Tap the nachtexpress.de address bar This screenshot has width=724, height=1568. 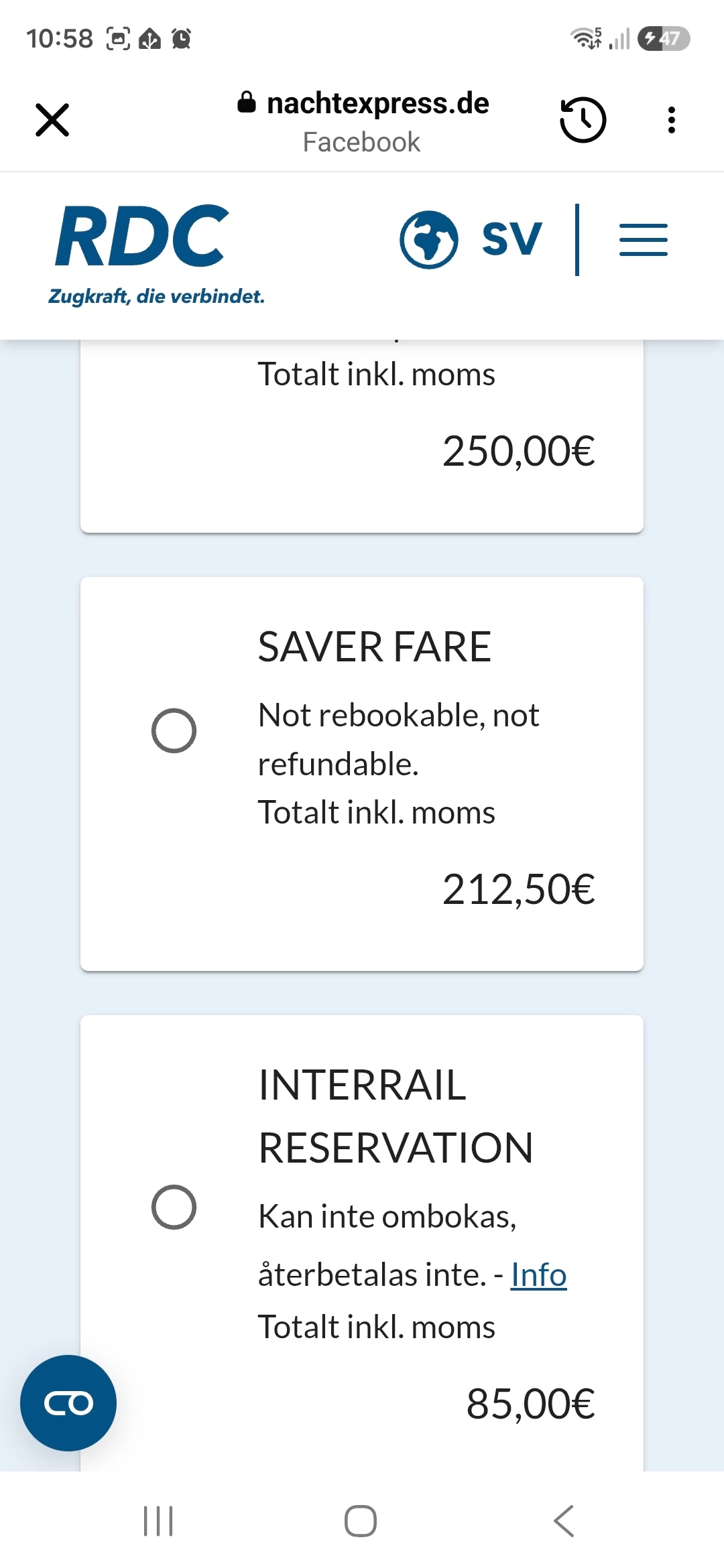[363, 121]
